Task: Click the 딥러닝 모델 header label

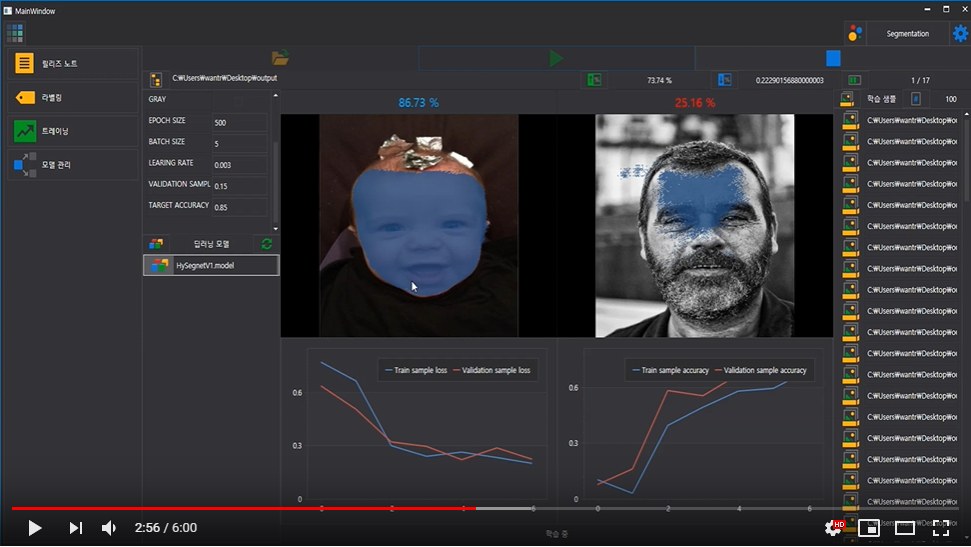Action: coord(211,244)
